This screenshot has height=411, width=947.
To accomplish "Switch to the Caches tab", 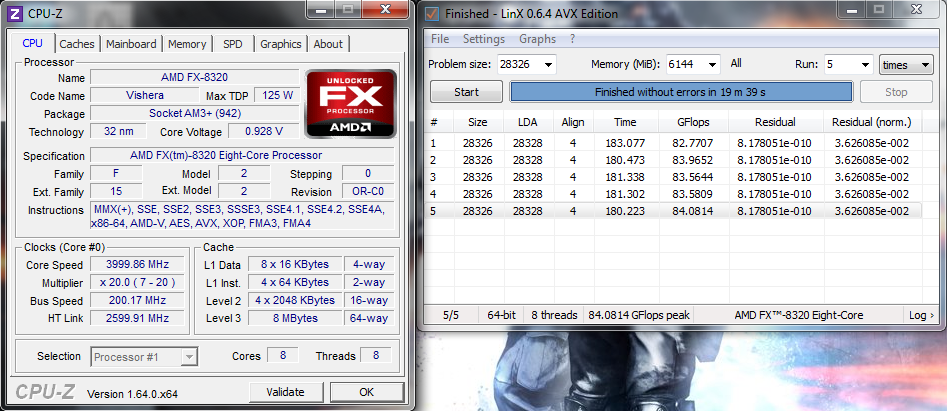I will [77, 44].
